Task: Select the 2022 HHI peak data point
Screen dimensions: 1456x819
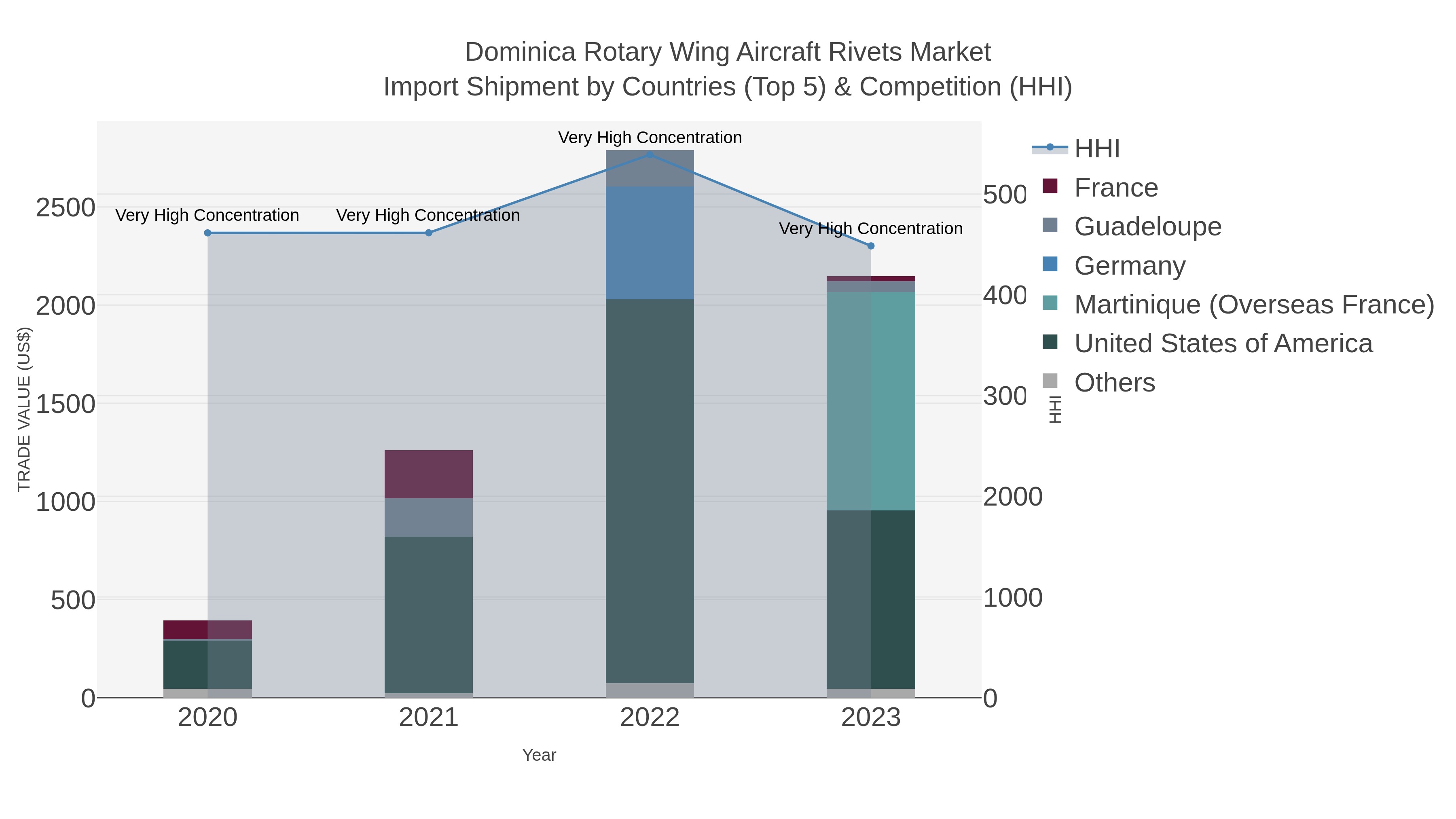Action: tap(650, 154)
